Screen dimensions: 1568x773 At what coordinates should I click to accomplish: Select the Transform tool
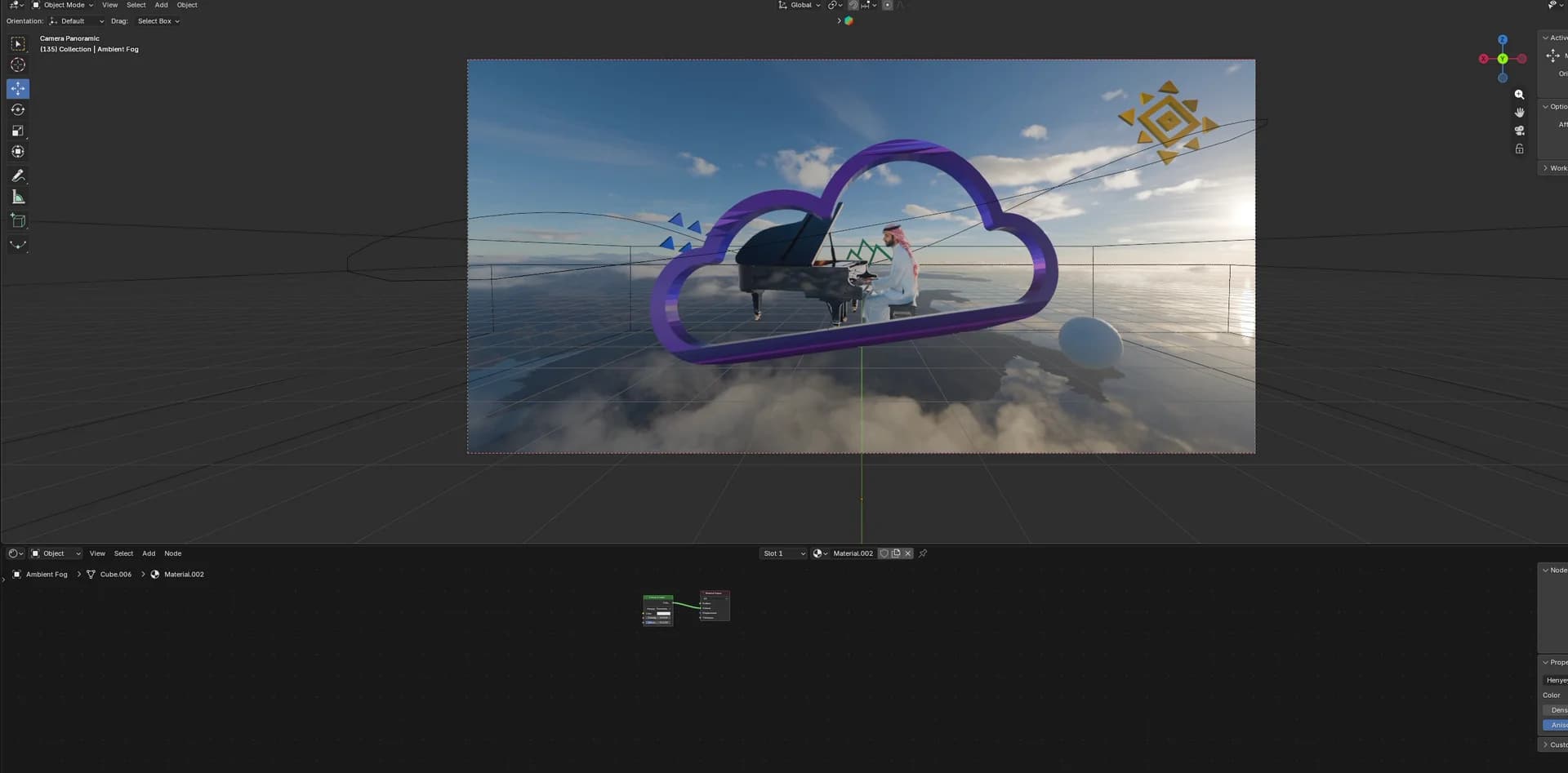coord(18,151)
